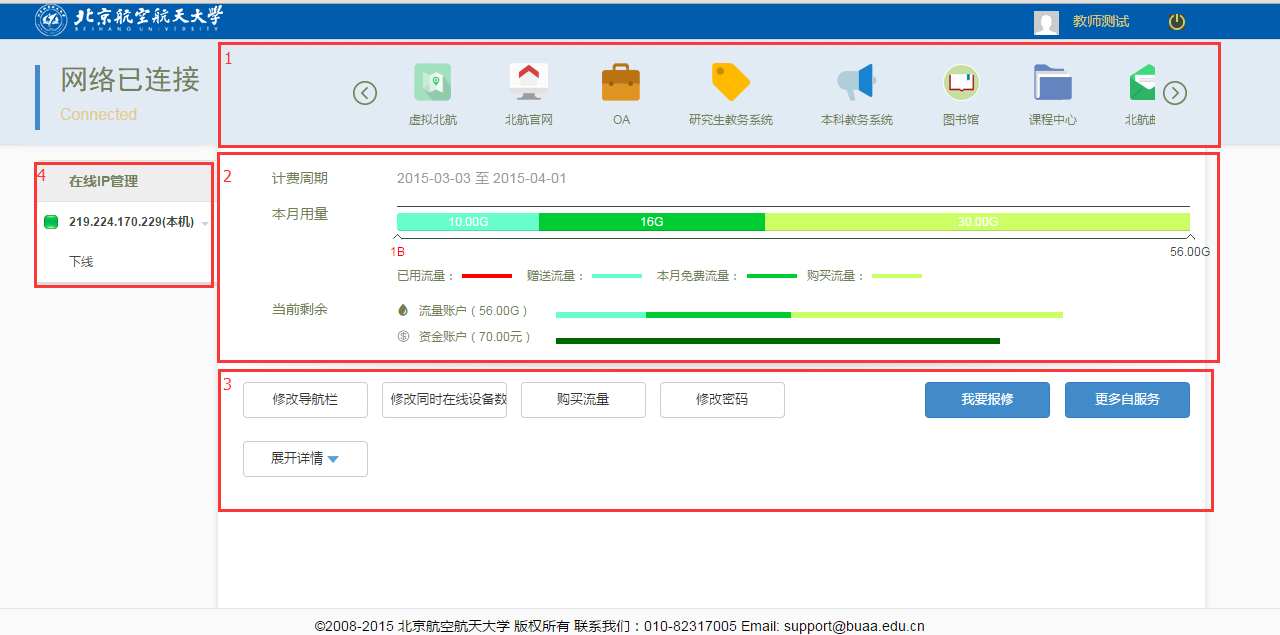Expand the dropdown beside IP 219.224.170.229
1280x635 pixels.
tap(205, 223)
